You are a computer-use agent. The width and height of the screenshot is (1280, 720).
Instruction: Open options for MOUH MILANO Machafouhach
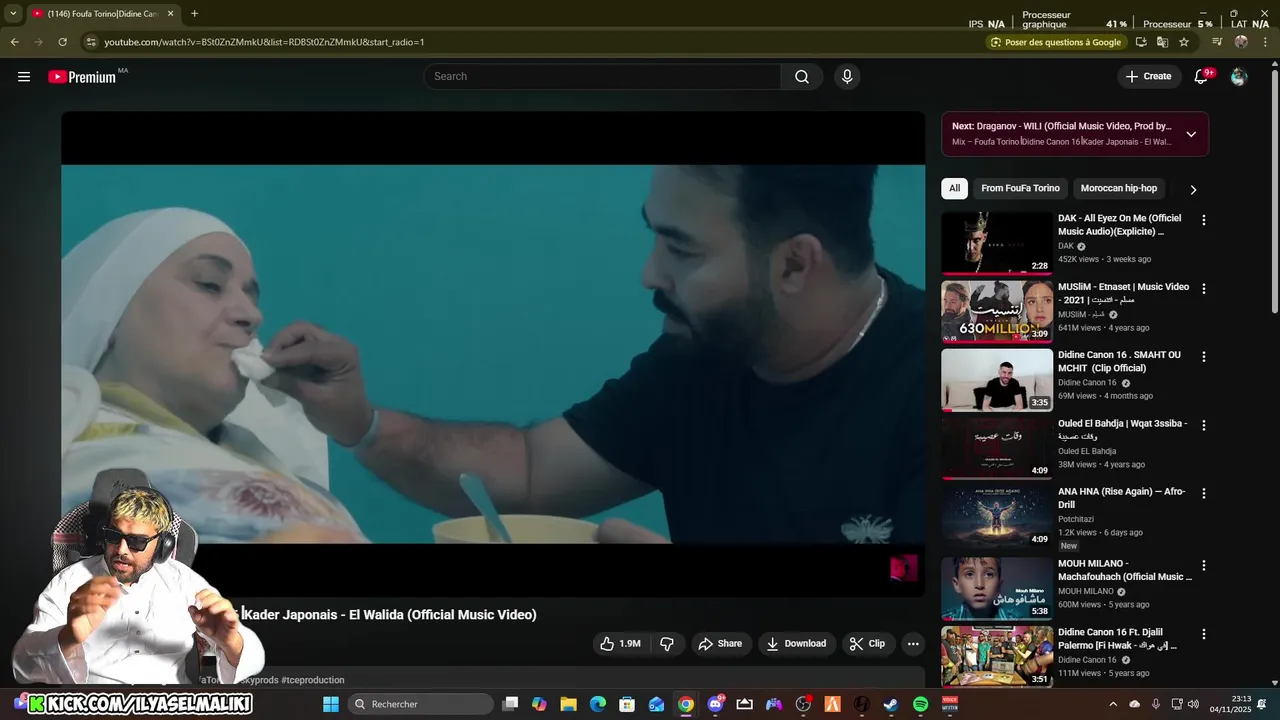point(1204,565)
